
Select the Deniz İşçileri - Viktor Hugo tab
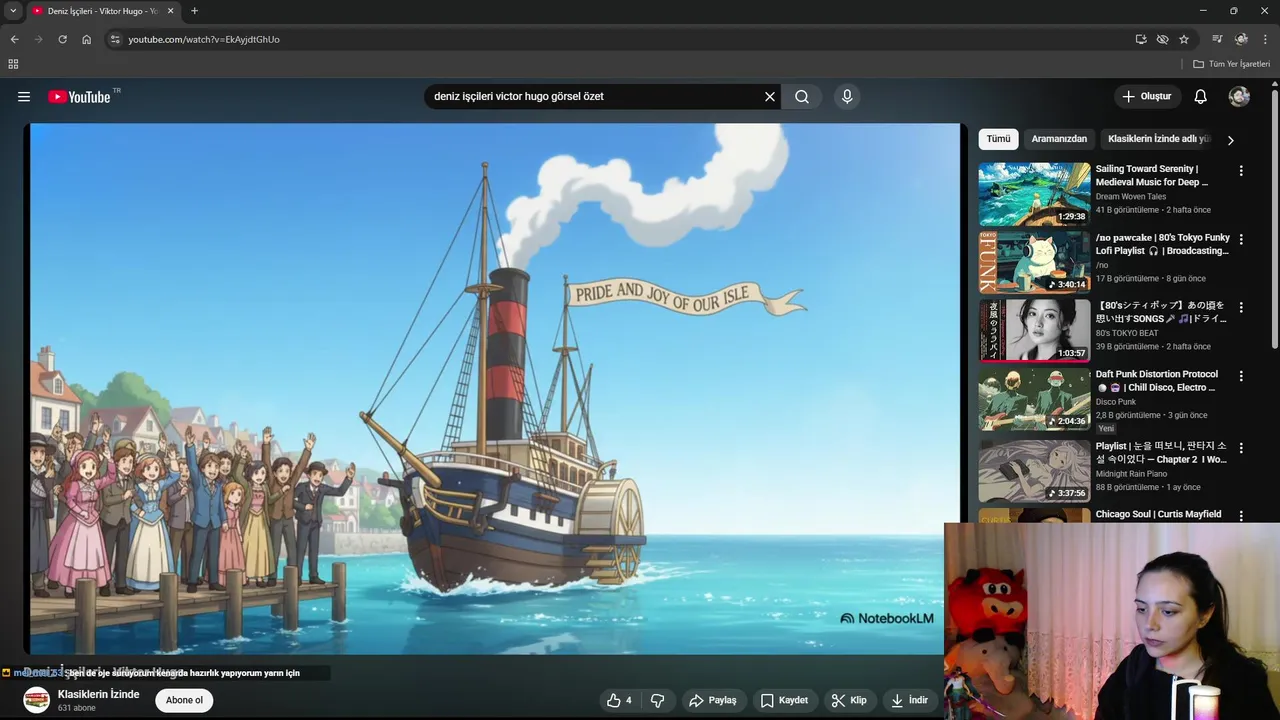[103, 11]
